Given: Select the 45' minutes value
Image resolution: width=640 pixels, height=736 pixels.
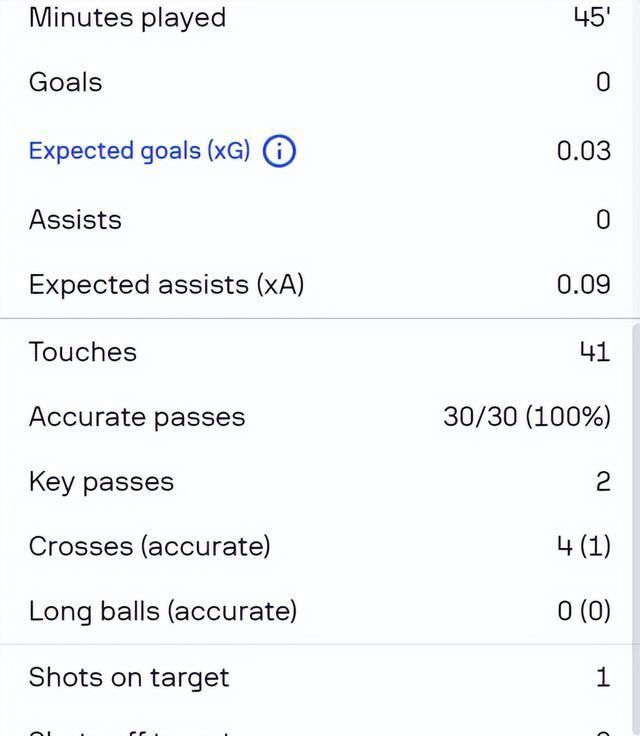Looking at the screenshot, I should tap(591, 18).
